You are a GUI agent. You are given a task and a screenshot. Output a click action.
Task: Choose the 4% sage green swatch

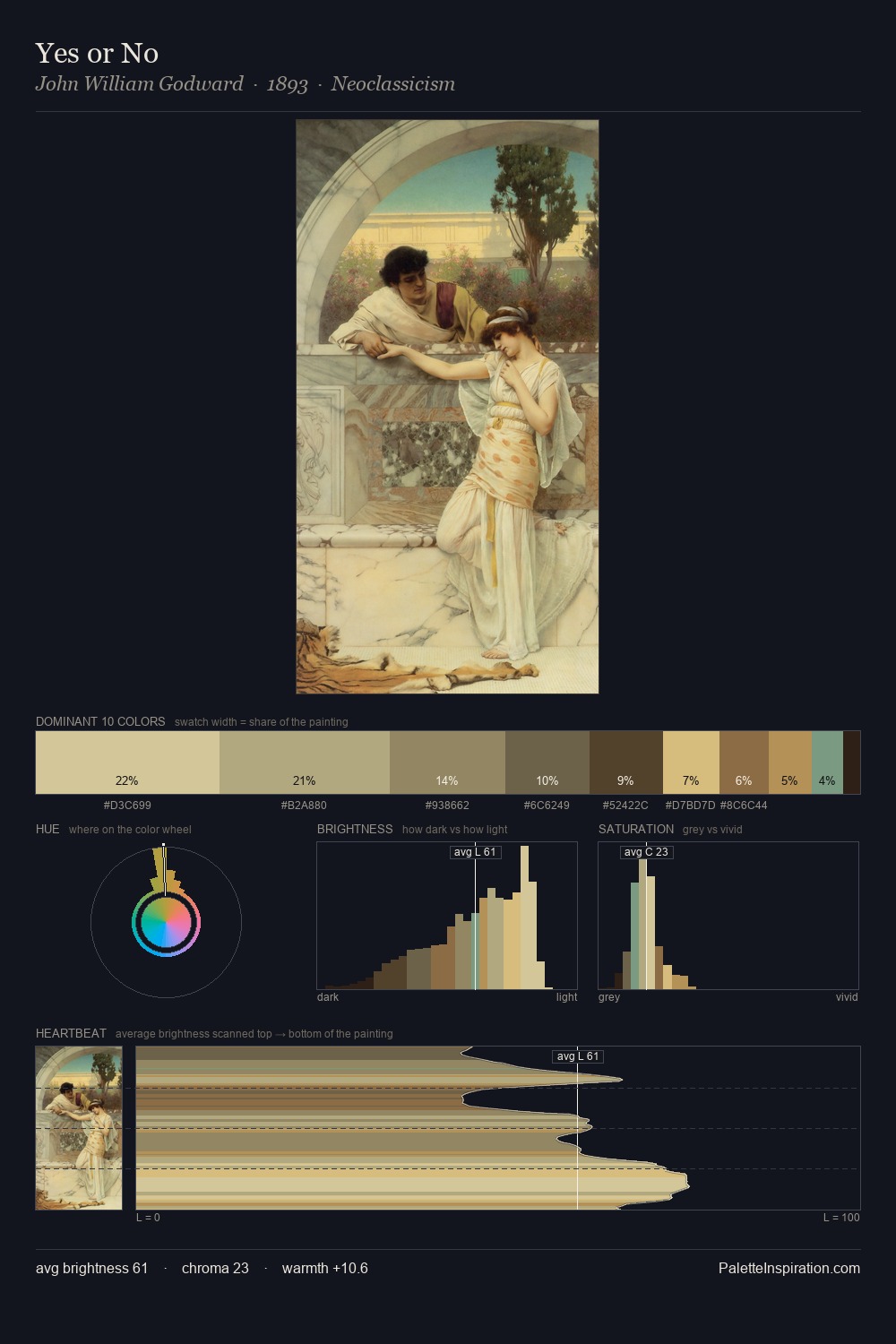pyautogui.click(x=827, y=762)
